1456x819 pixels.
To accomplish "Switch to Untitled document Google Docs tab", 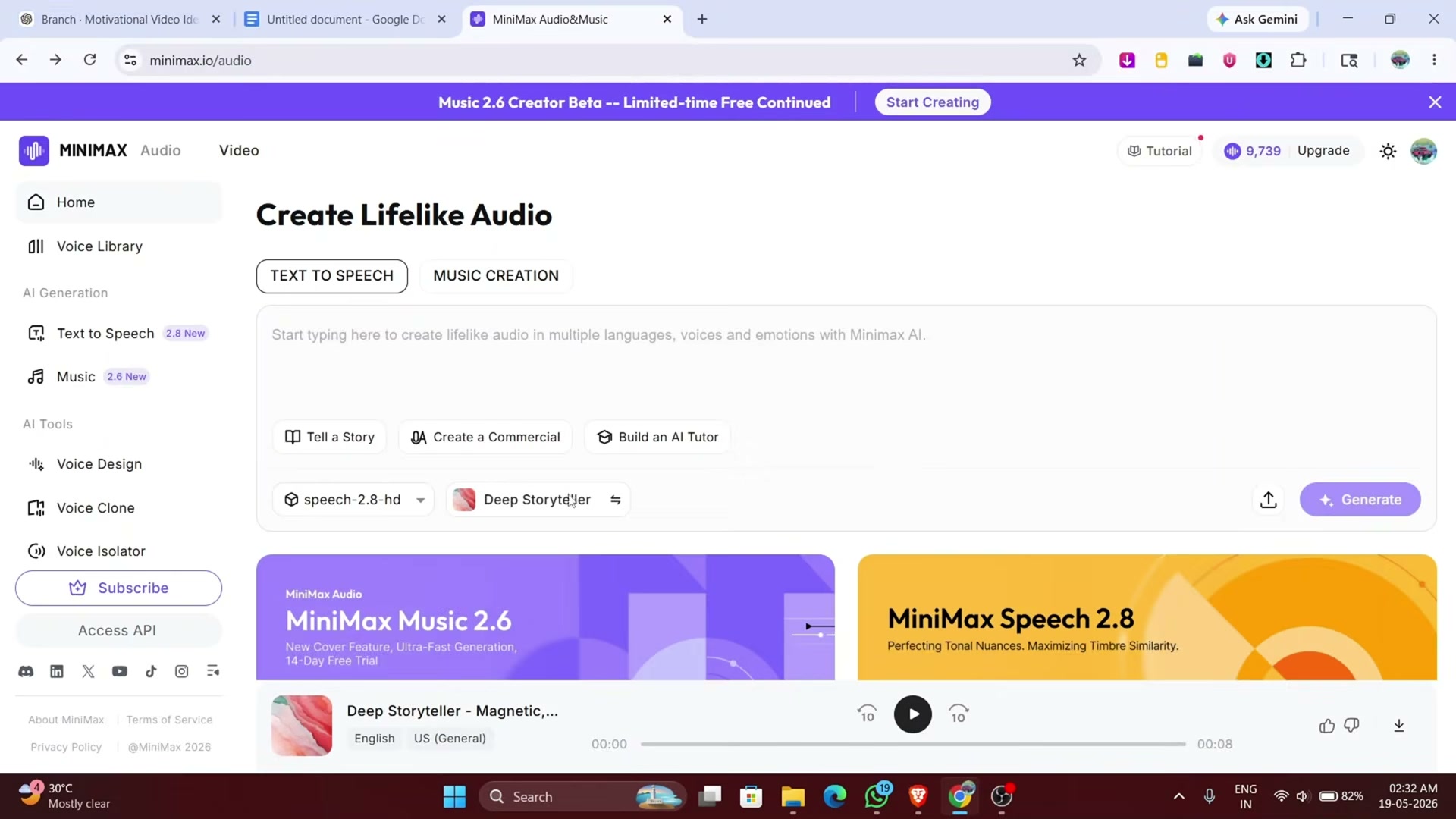I will pyautogui.click(x=345, y=19).
